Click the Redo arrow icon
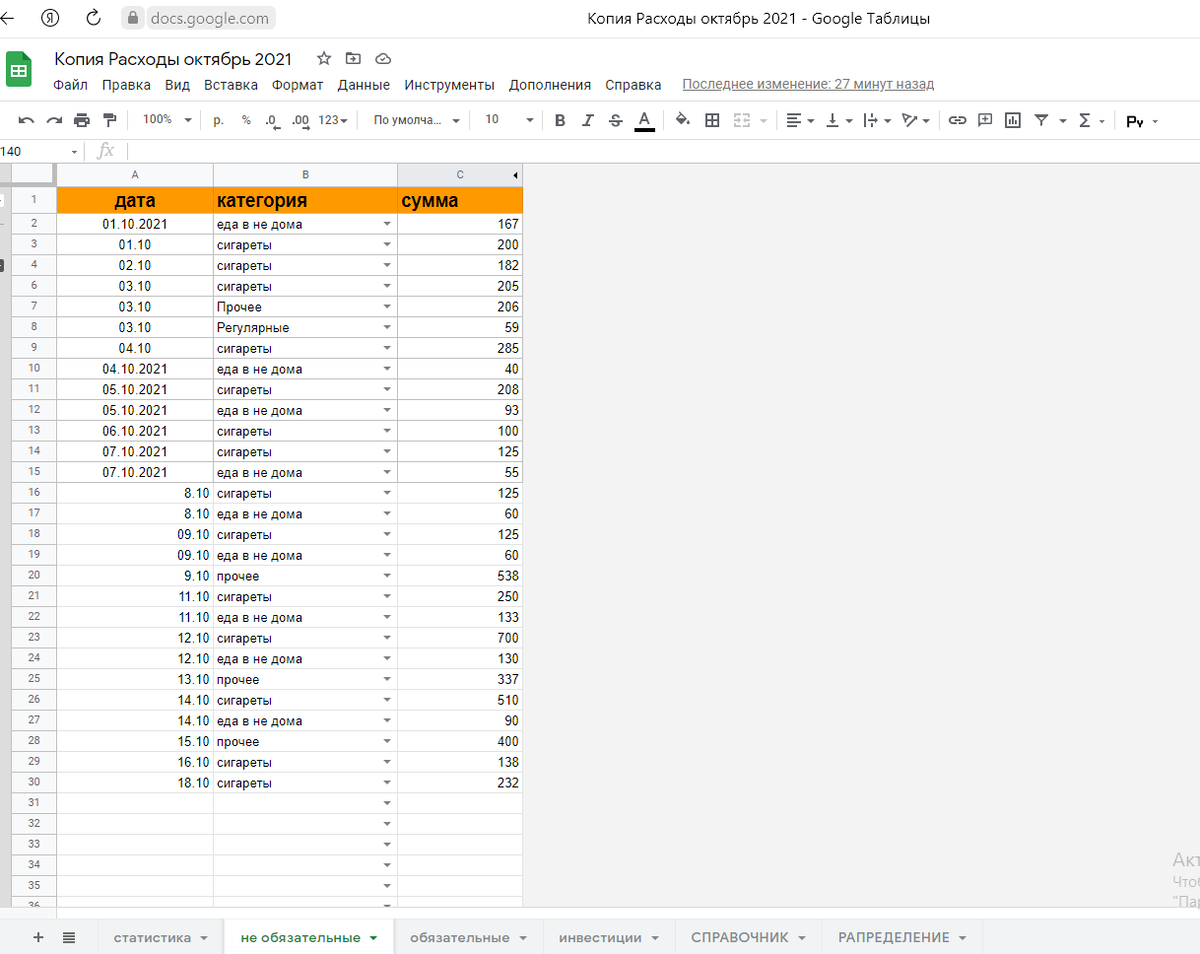Image resolution: width=1200 pixels, height=954 pixels. (x=54, y=120)
